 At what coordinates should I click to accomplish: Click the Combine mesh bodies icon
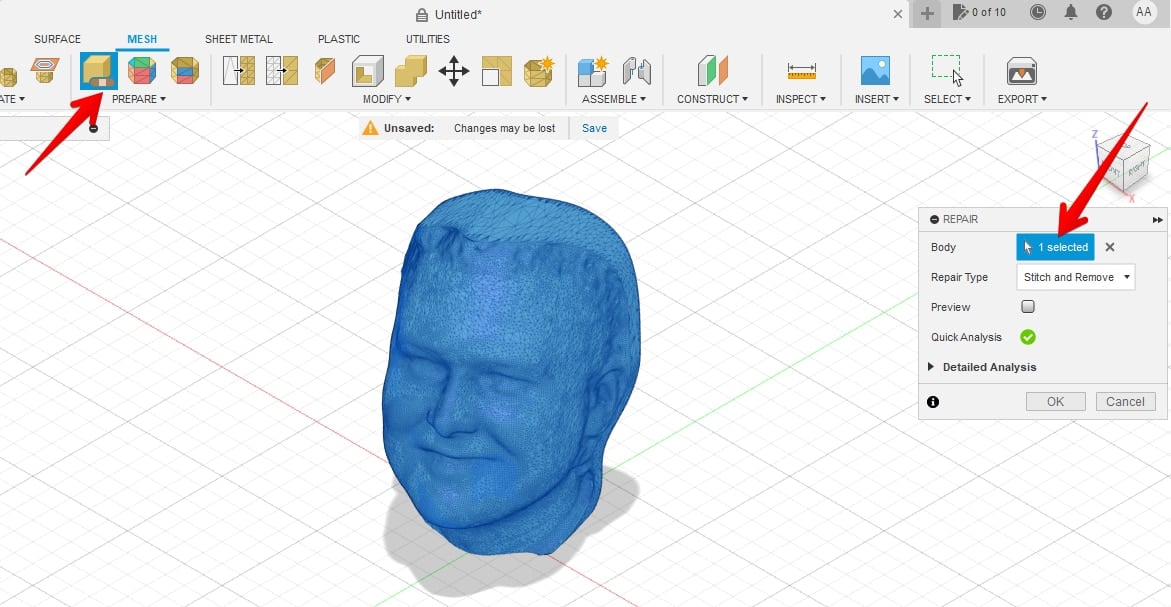click(411, 71)
